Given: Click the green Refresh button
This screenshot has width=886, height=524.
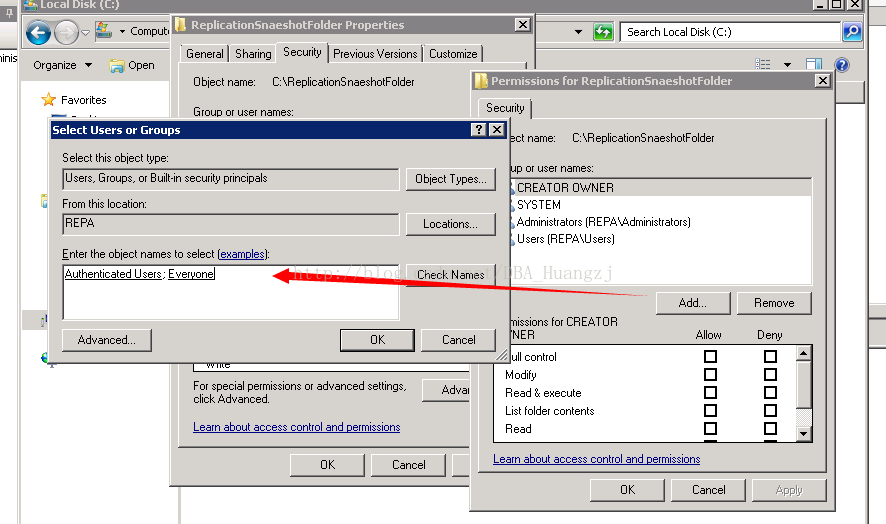Looking at the screenshot, I should point(603,32).
